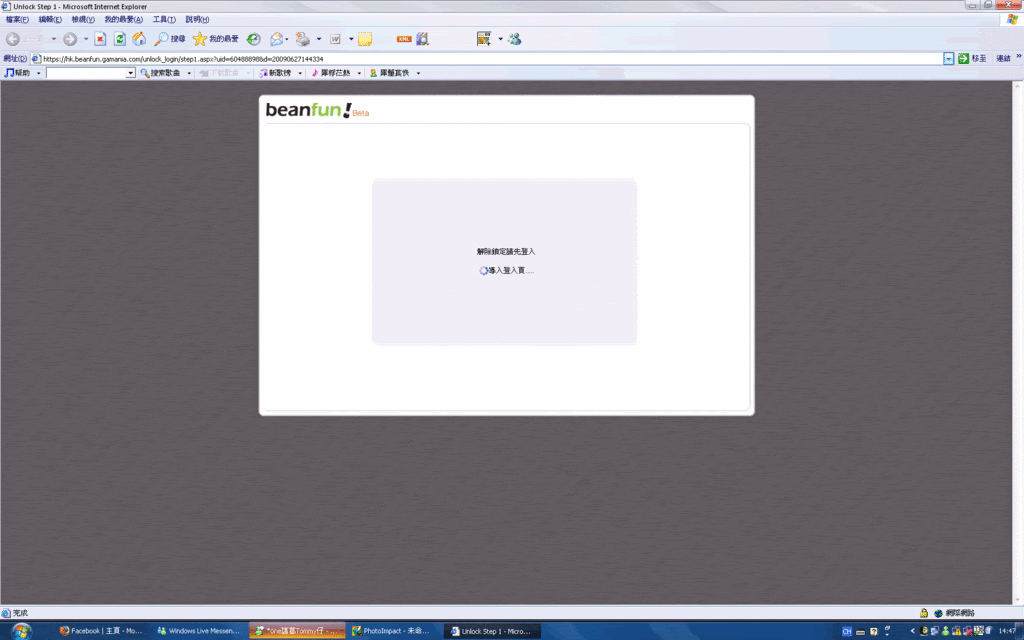Expand the Mail icon dropdown arrow
The image size is (1024, 640).
point(287,39)
